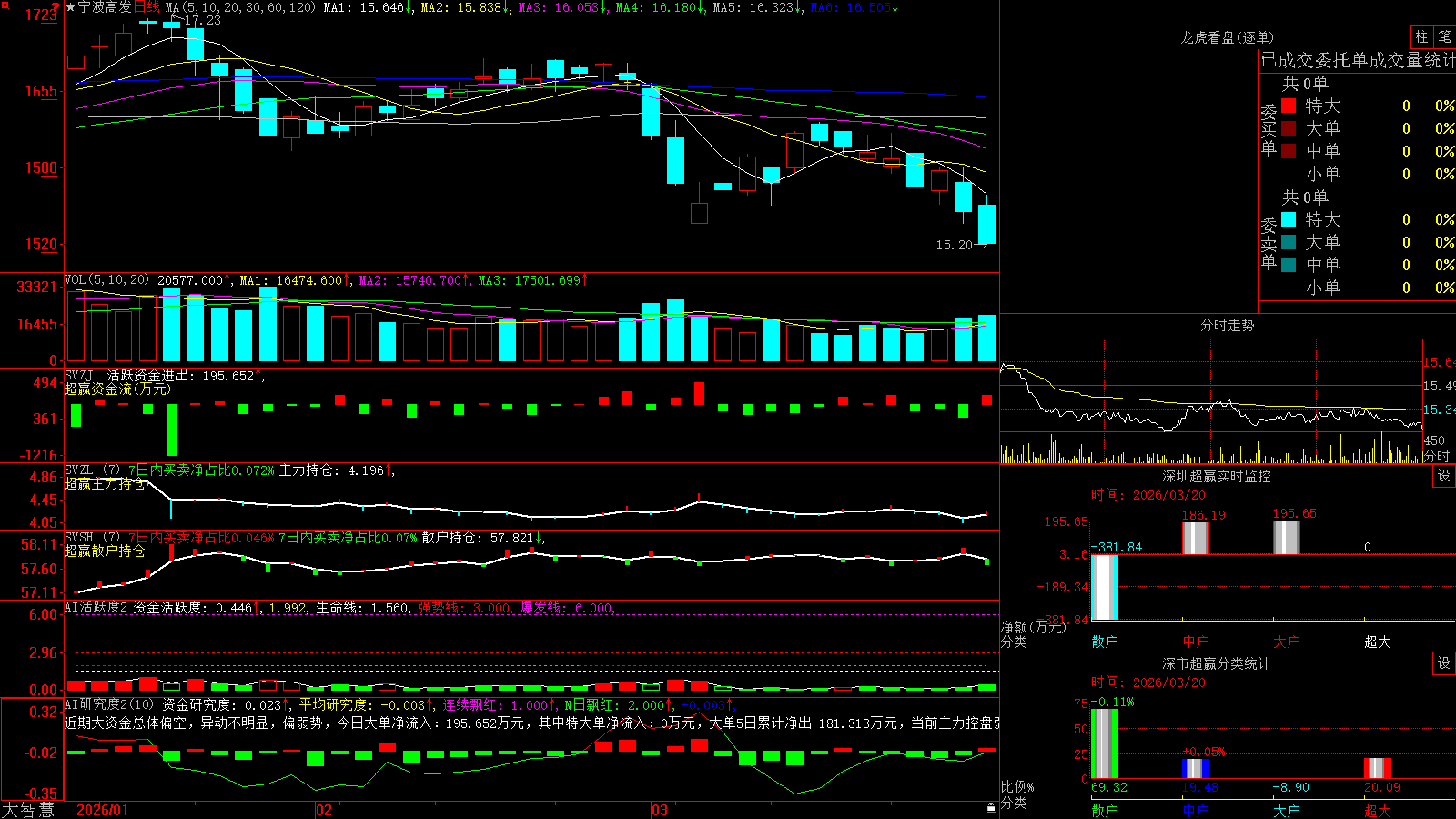The image size is (1456, 819).
Task: Click the MA6: 16.505 blue value
Action: pos(854,7)
